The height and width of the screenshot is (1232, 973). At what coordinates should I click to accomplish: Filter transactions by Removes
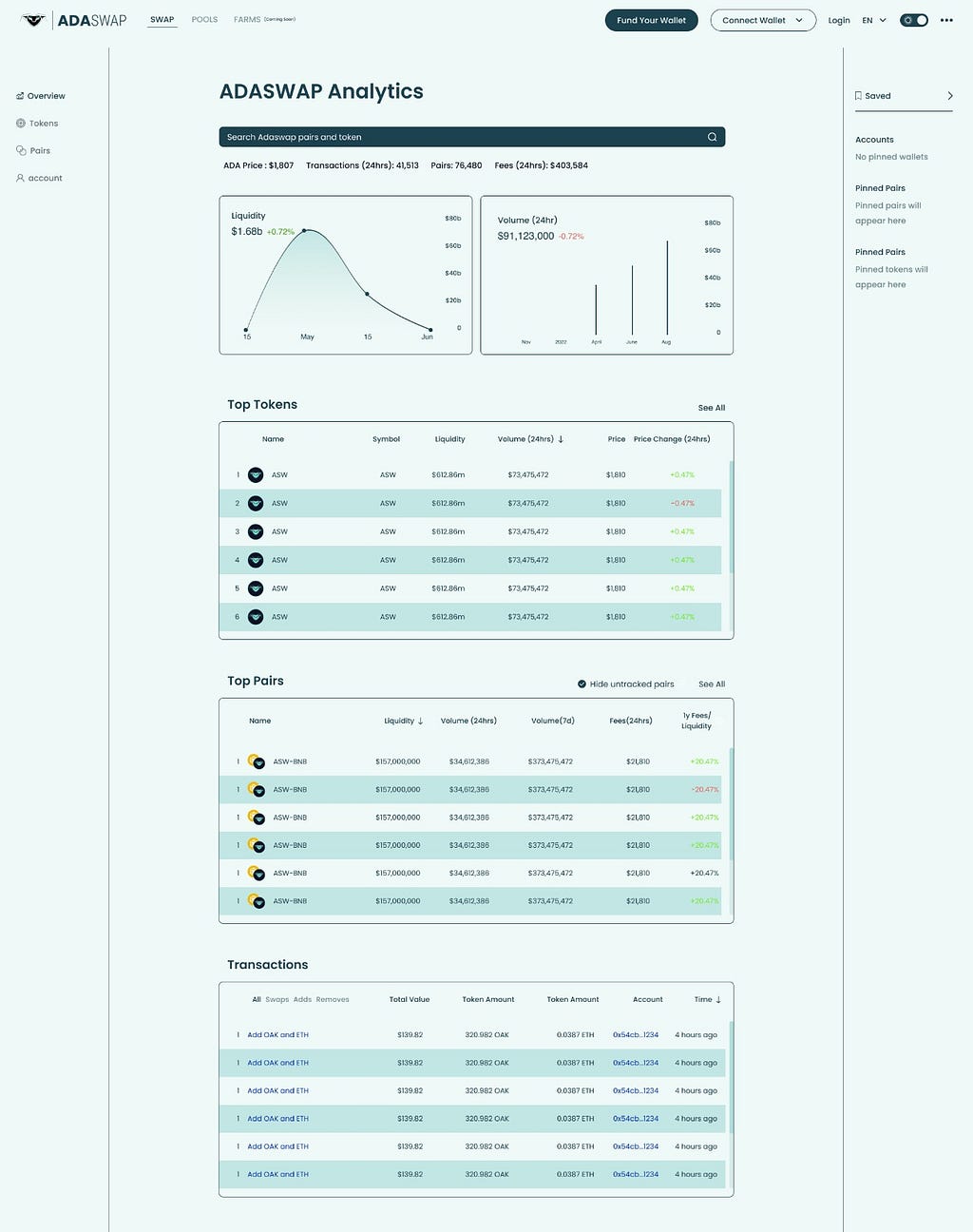[333, 999]
